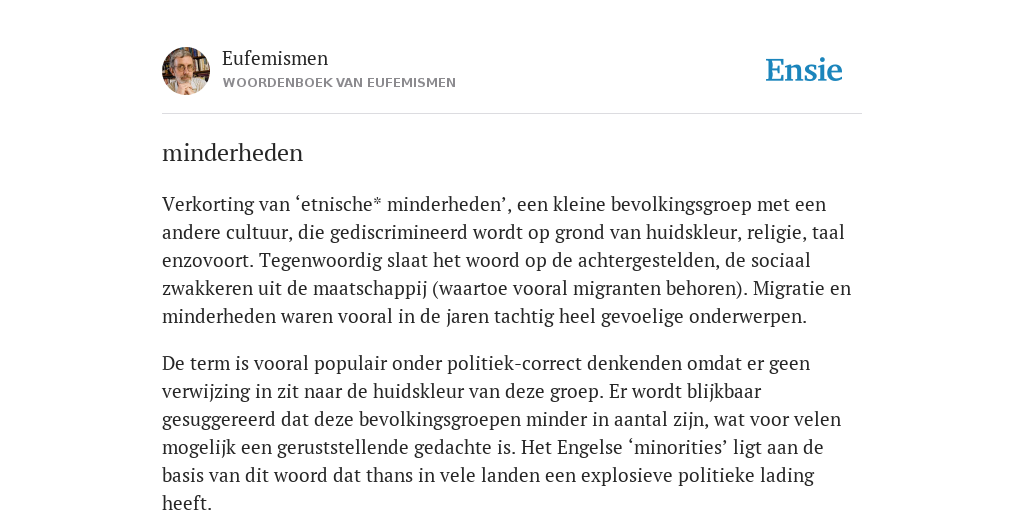This screenshot has height=512, width=1024.
Task: Click the phrase 'jaren tachtig'
Action: 502,317
